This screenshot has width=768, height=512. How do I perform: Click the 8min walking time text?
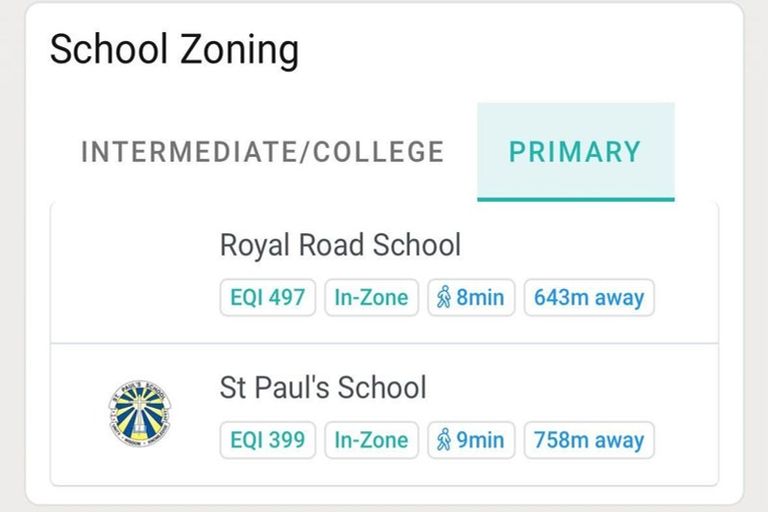[x=481, y=298]
